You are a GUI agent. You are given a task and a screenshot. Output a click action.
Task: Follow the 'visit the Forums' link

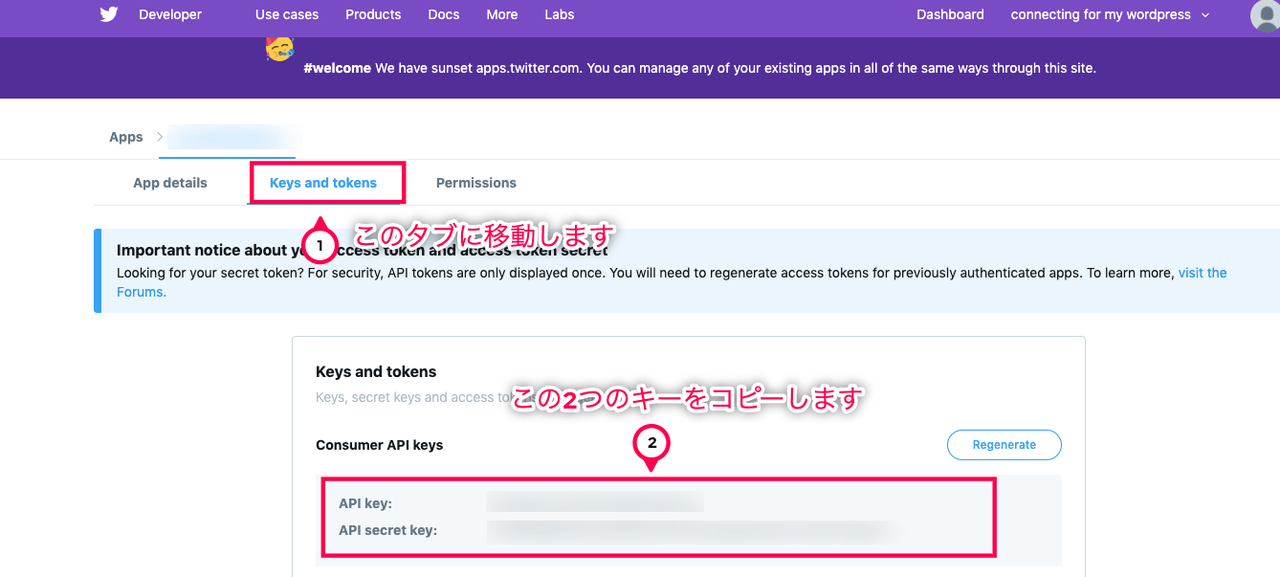(x=1202, y=272)
